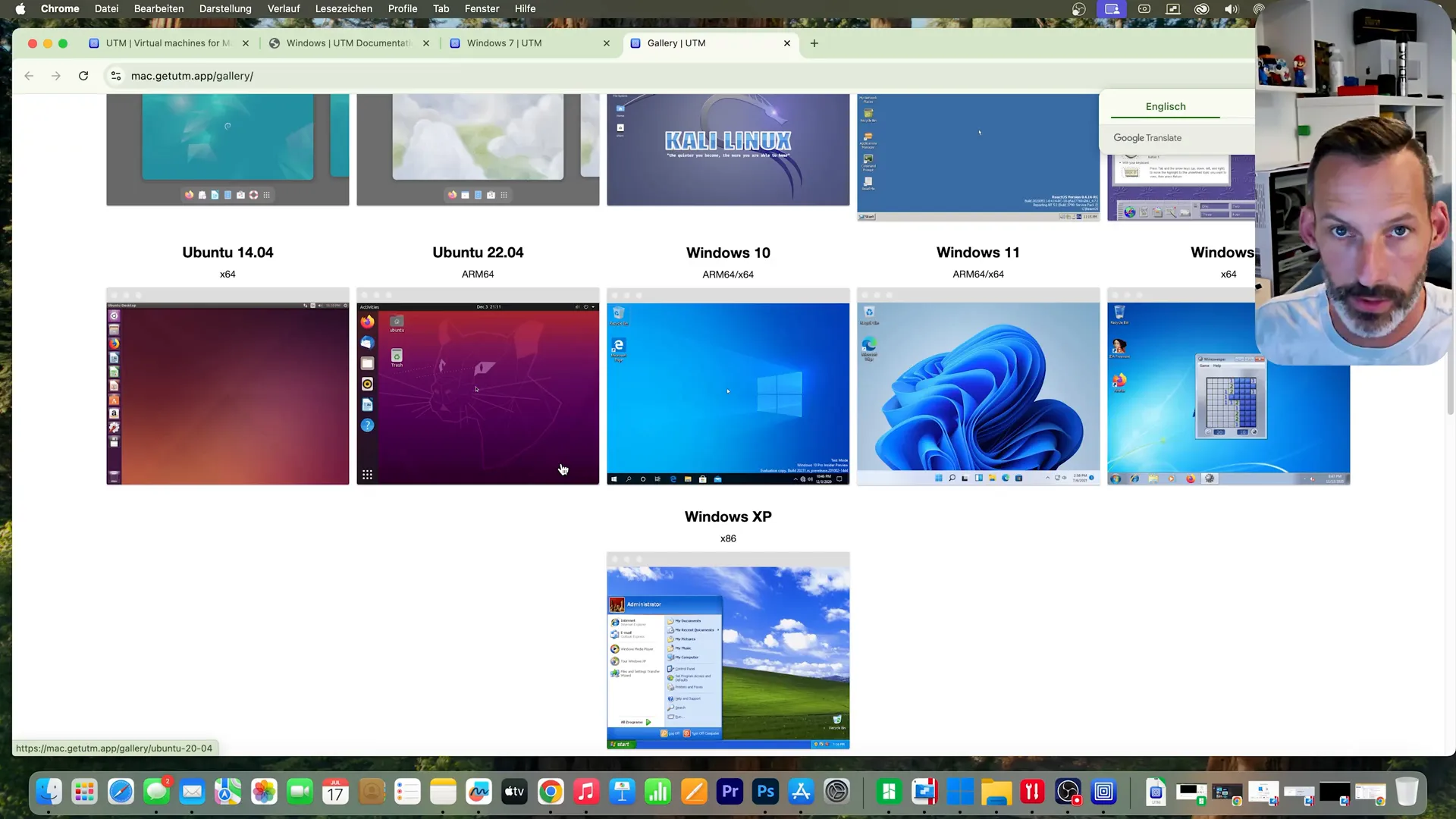This screenshot has height=819, width=1456.
Task: Open the Lesezeichen menu
Action: coord(344,9)
